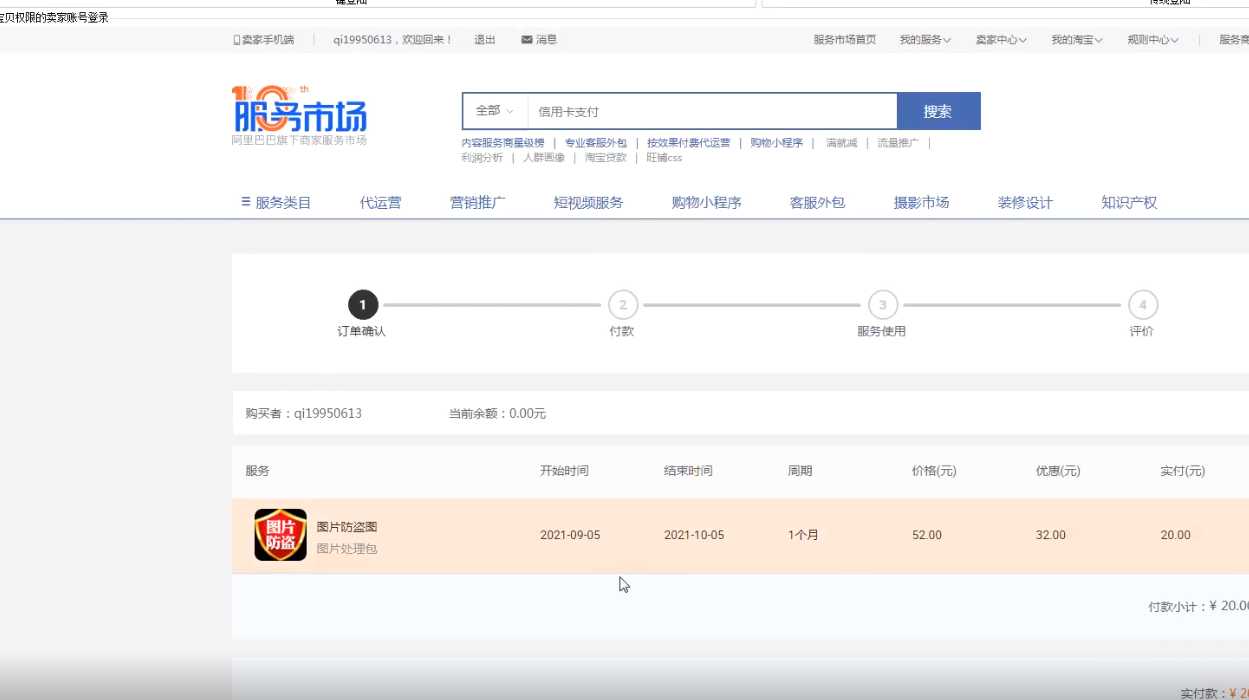Open the 利润分析 quick link
This screenshot has height=700, width=1249.
pyautogui.click(x=482, y=158)
